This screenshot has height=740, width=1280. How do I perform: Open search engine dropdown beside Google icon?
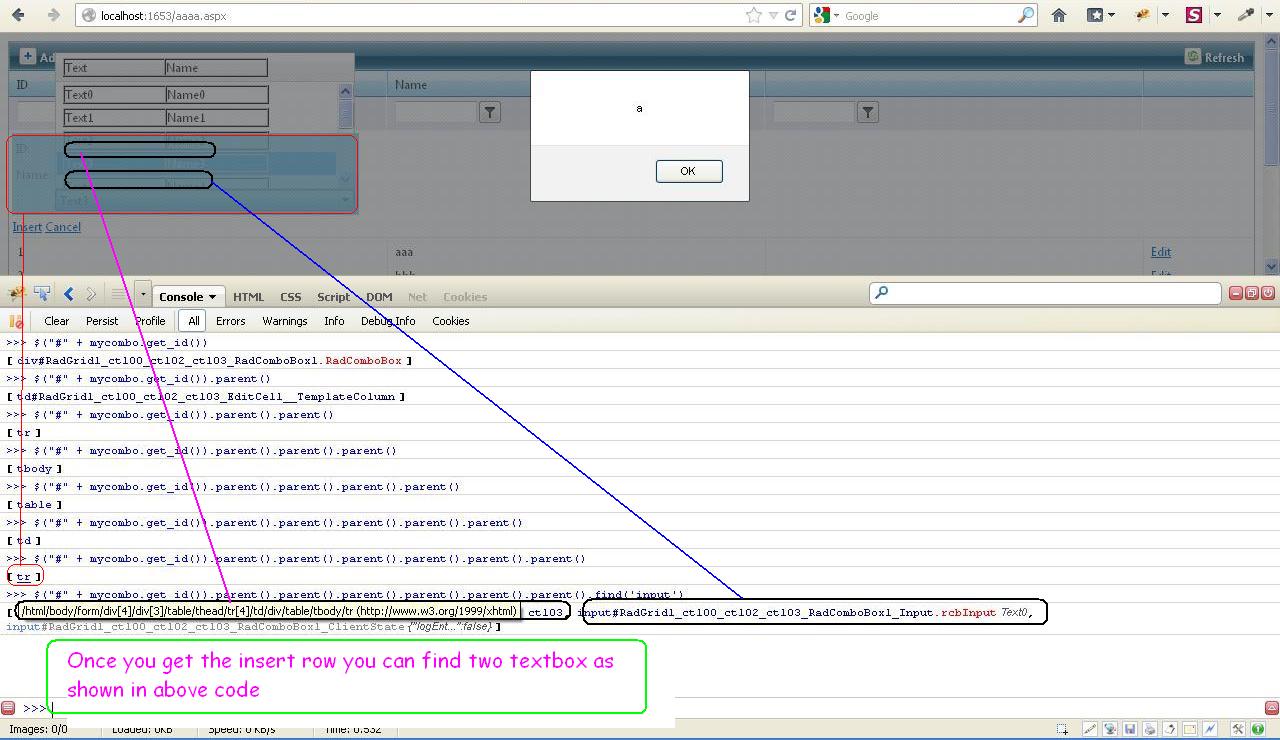tap(836, 15)
